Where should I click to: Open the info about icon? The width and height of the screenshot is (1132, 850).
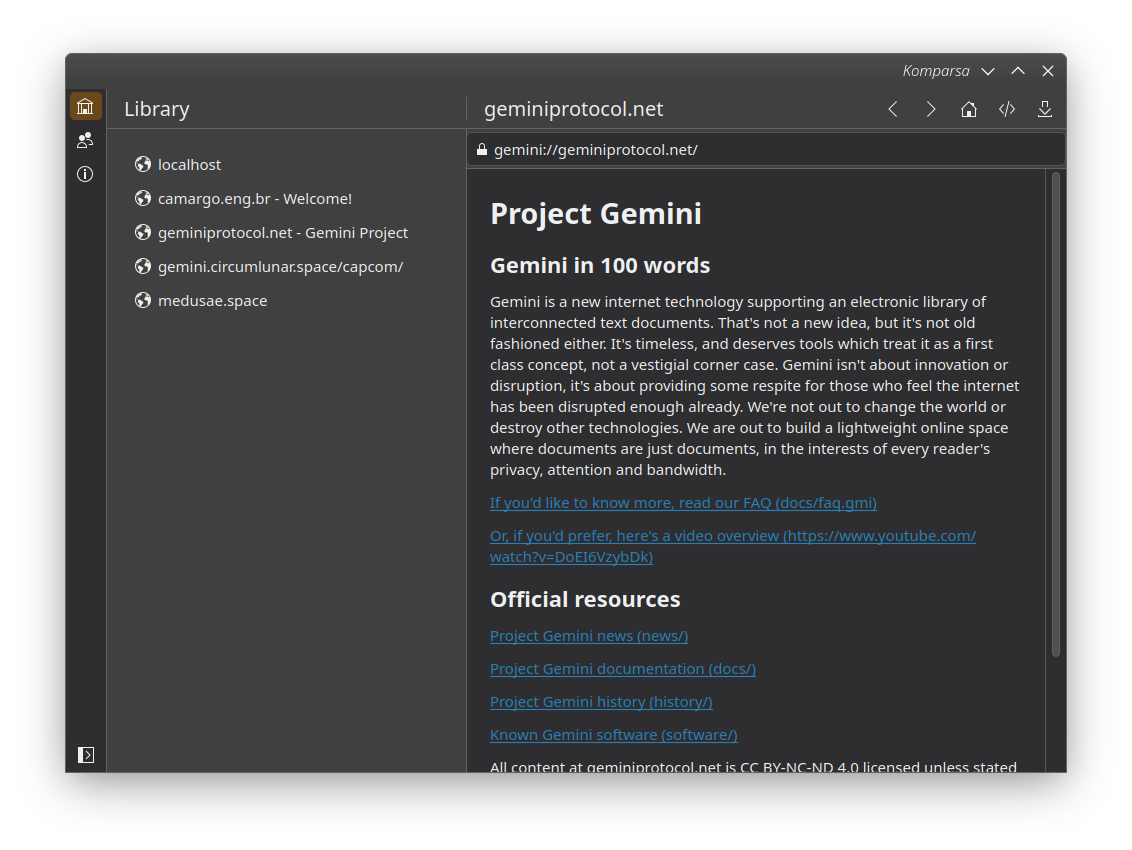85,174
